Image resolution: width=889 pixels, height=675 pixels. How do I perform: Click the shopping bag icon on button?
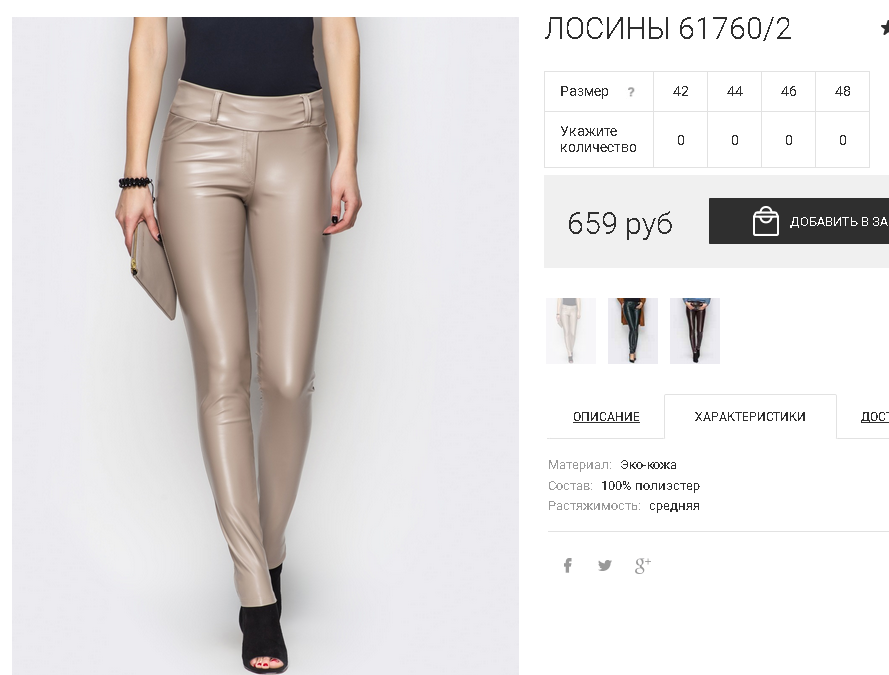click(x=765, y=221)
